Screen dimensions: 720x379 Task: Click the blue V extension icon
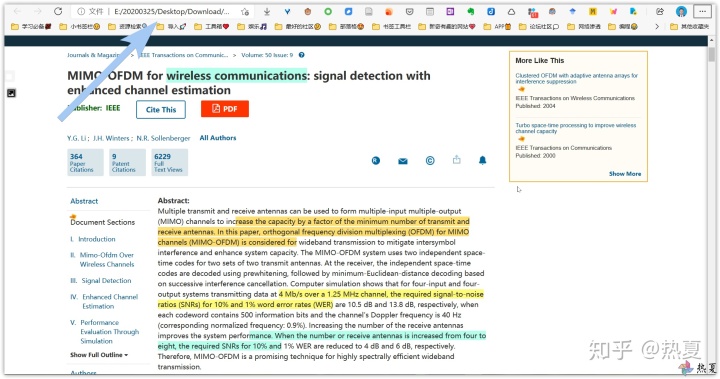[x=287, y=11]
